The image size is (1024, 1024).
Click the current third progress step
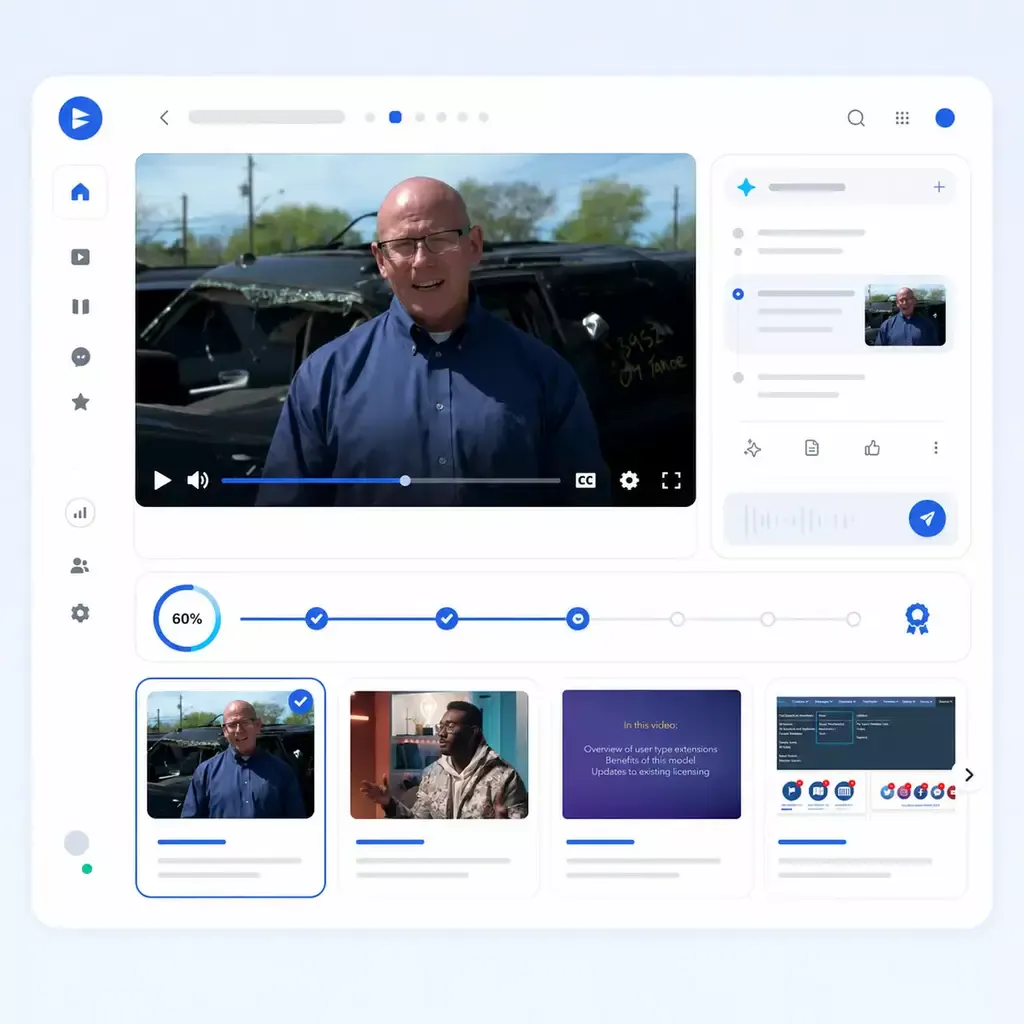578,618
